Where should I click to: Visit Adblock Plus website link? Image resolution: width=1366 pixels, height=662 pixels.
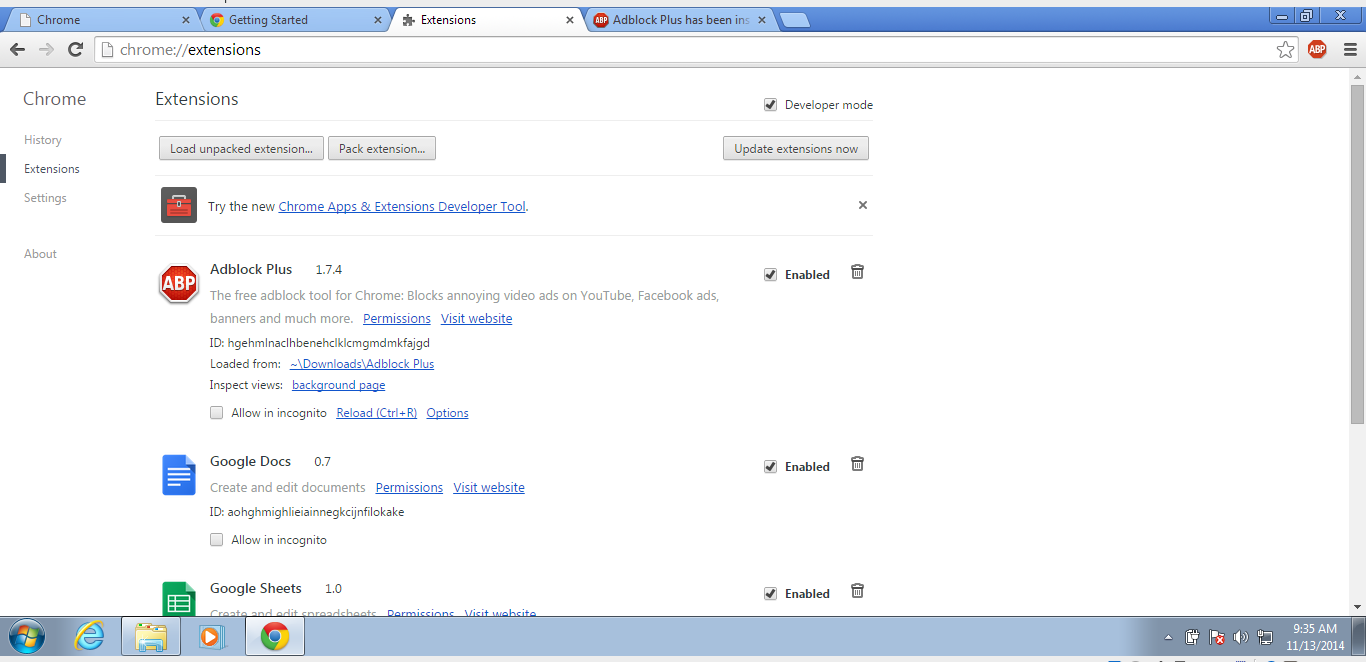click(476, 319)
